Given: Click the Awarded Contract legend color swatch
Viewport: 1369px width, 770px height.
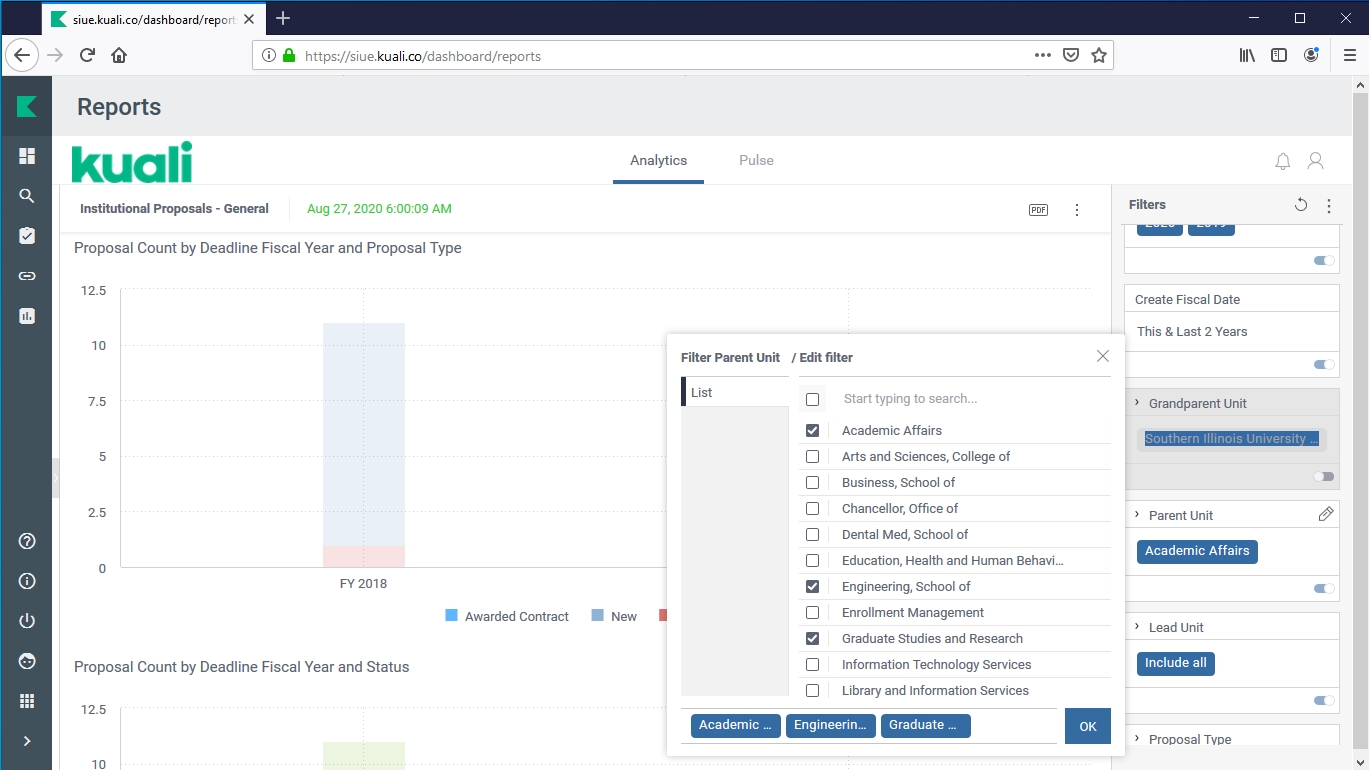Looking at the screenshot, I should [x=452, y=616].
